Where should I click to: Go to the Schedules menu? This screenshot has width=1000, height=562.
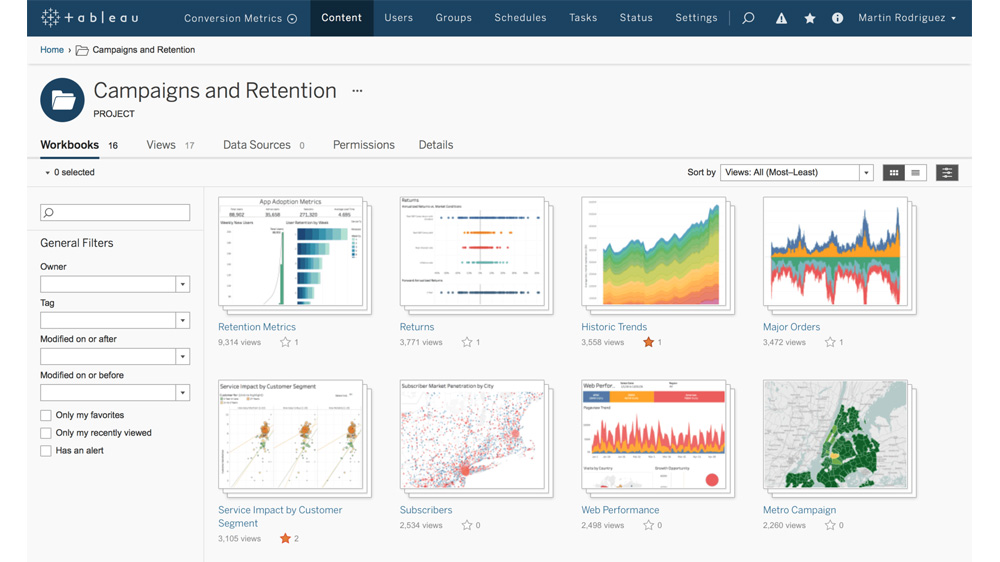pyautogui.click(x=520, y=18)
